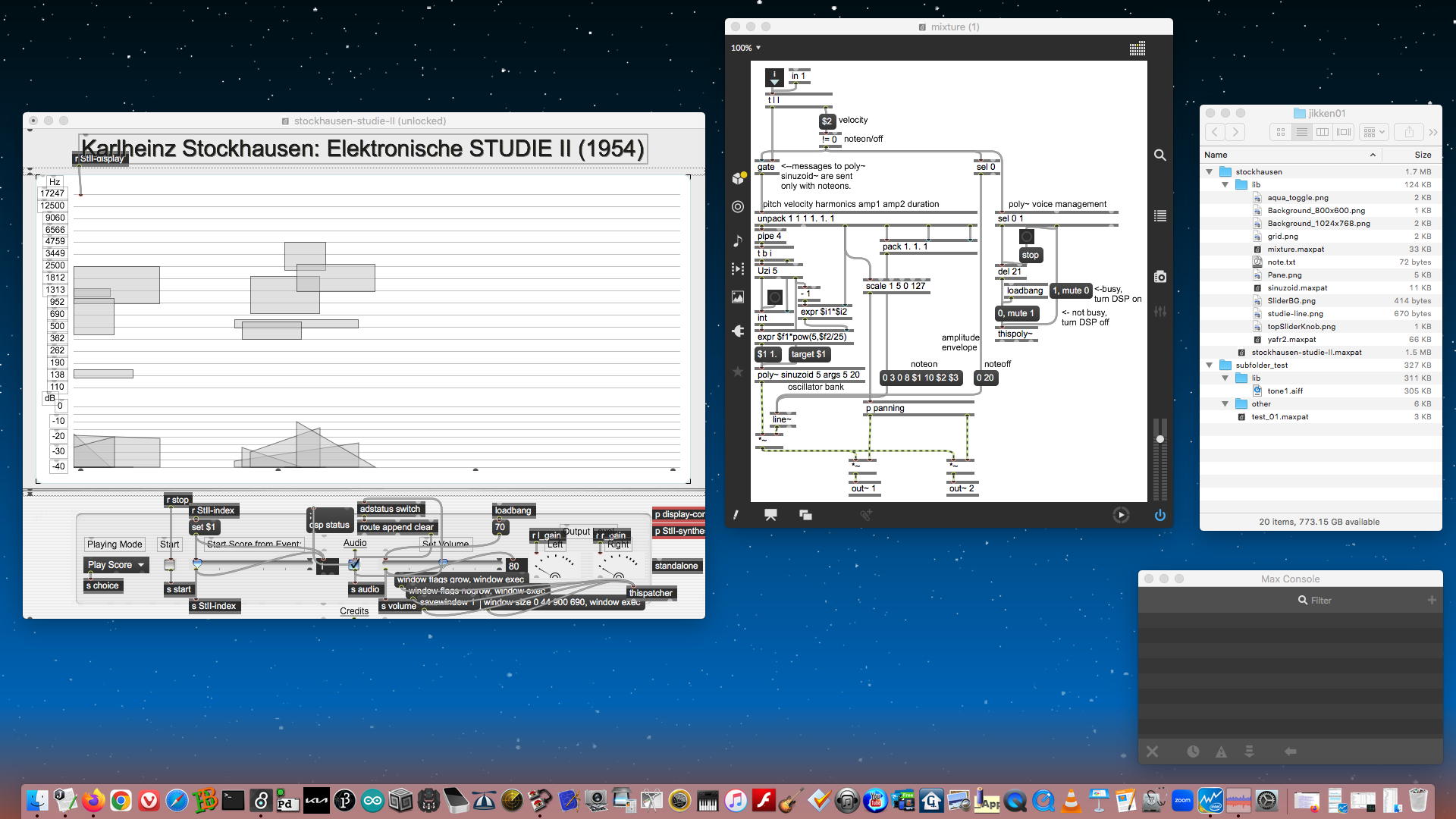Click the Credits link
The image size is (1456, 819).
354,610
